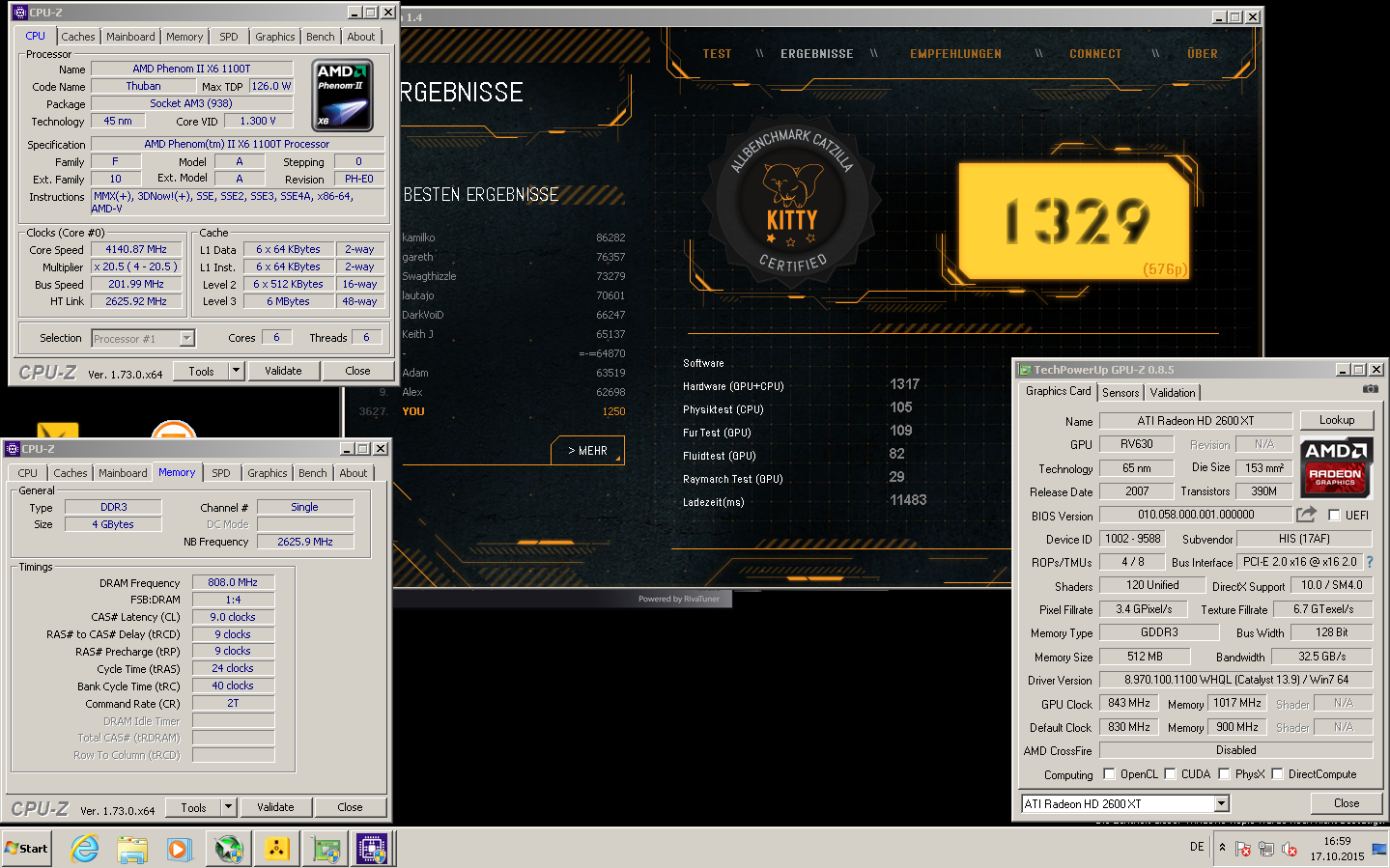Click the green star application taskbar icon
Image resolution: width=1390 pixels, height=868 pixels.
[x=229, y=849]
